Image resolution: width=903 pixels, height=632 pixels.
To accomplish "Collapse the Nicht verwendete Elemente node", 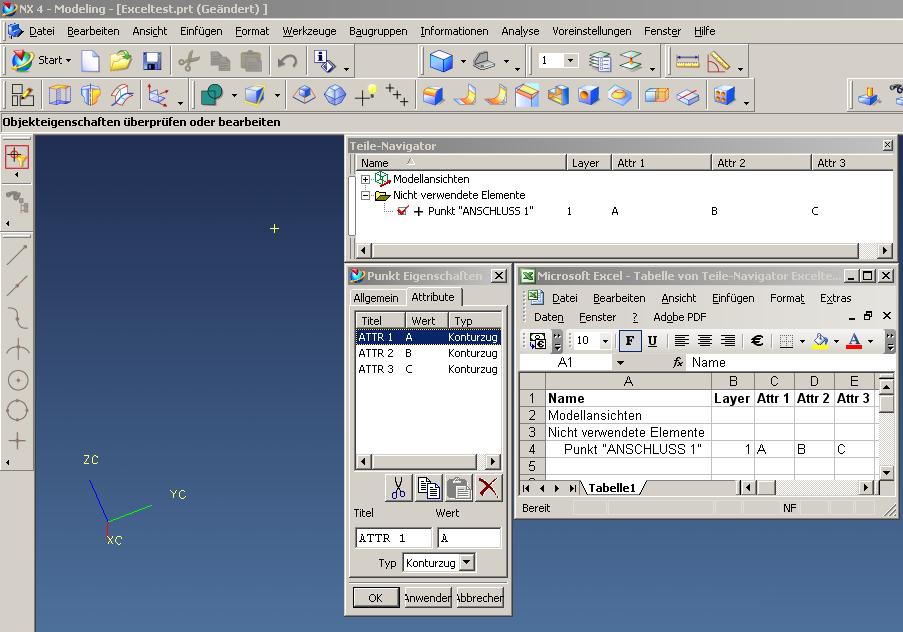I will 365,195.
